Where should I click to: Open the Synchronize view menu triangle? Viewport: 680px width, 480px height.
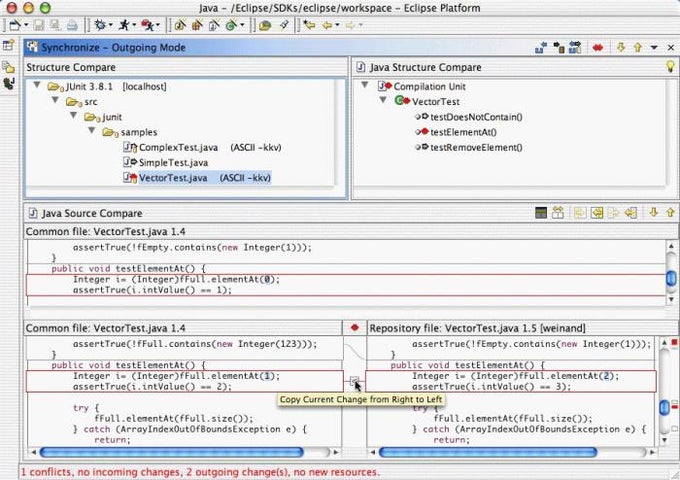654,48
